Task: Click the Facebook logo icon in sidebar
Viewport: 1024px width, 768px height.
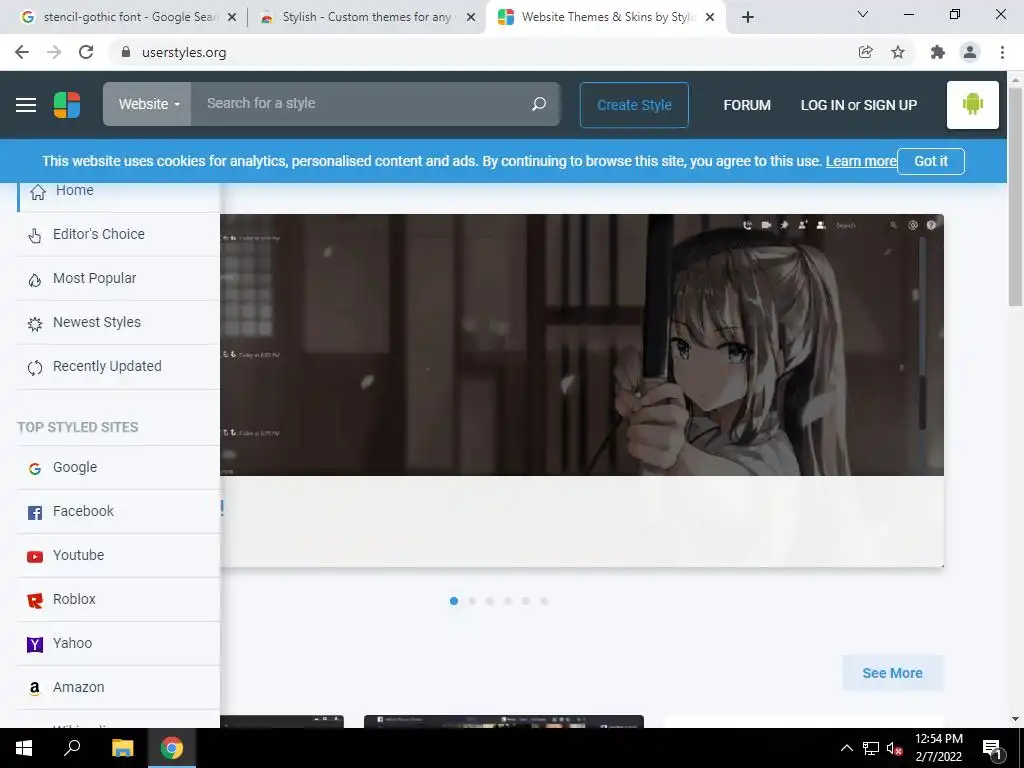Action: tap(35, 513)
